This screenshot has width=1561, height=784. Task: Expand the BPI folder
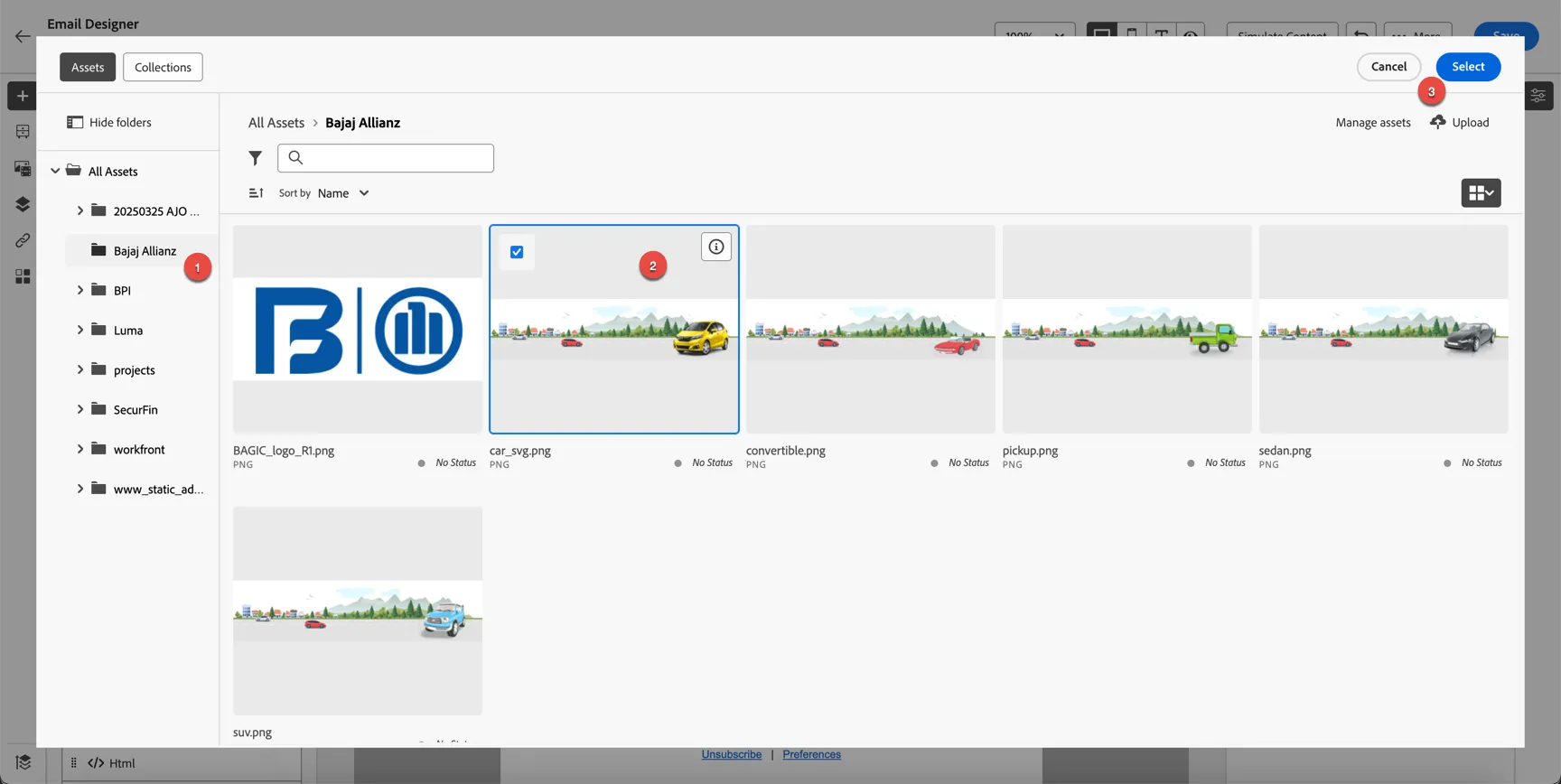pyautogui.click(x=79, y=290)
